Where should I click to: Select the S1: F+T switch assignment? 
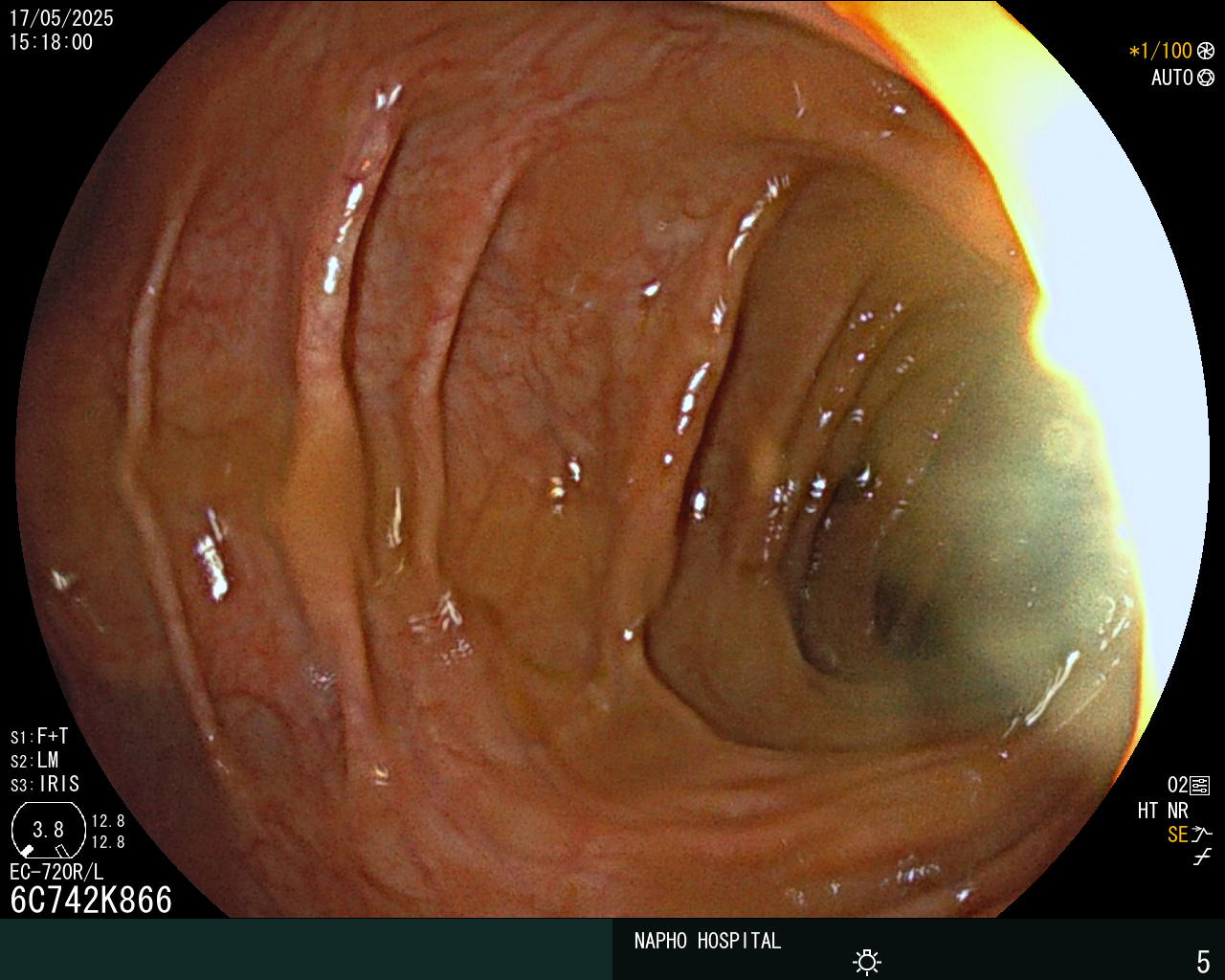pyautogui.click(x=39, y=736)
